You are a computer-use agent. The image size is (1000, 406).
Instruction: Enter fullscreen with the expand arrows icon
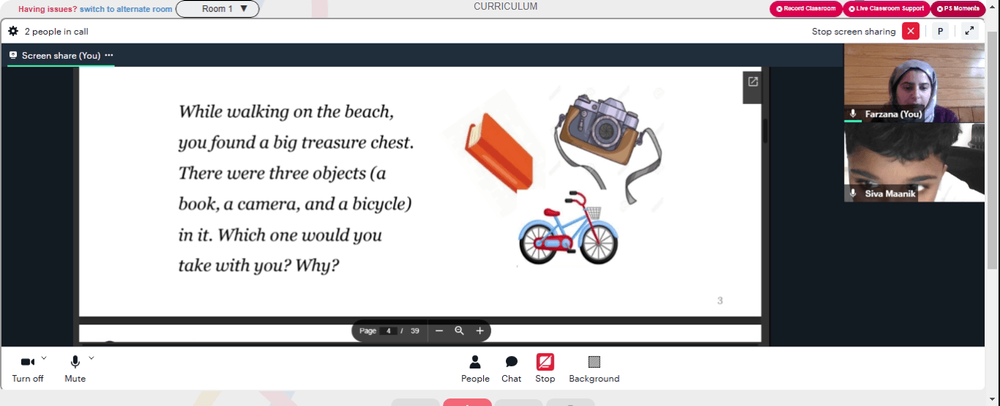pyautogui.click(x=969, y=31)
